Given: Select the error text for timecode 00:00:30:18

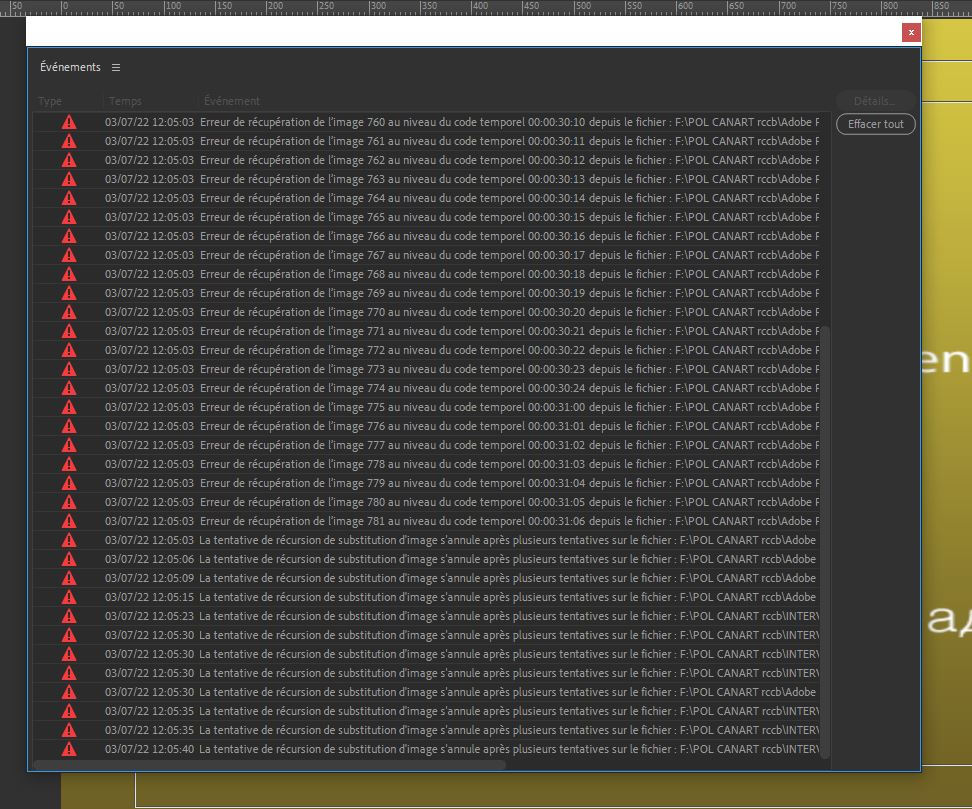Looking at the screenshot, I should click(x=510, y=274).
